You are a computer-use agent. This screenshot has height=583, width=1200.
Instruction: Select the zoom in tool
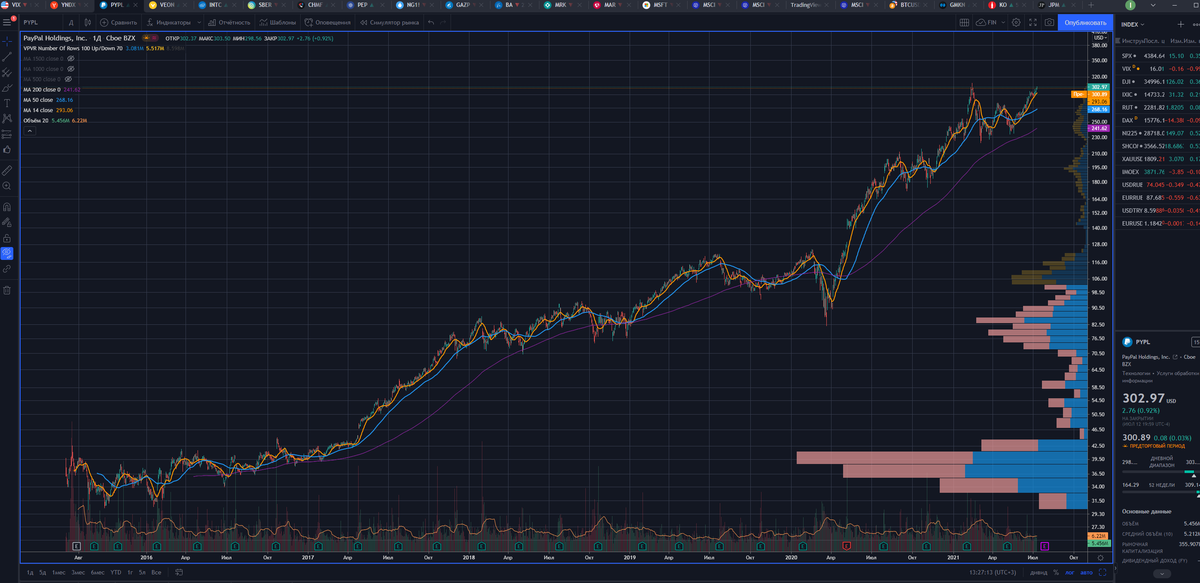[x=7, y=186]
